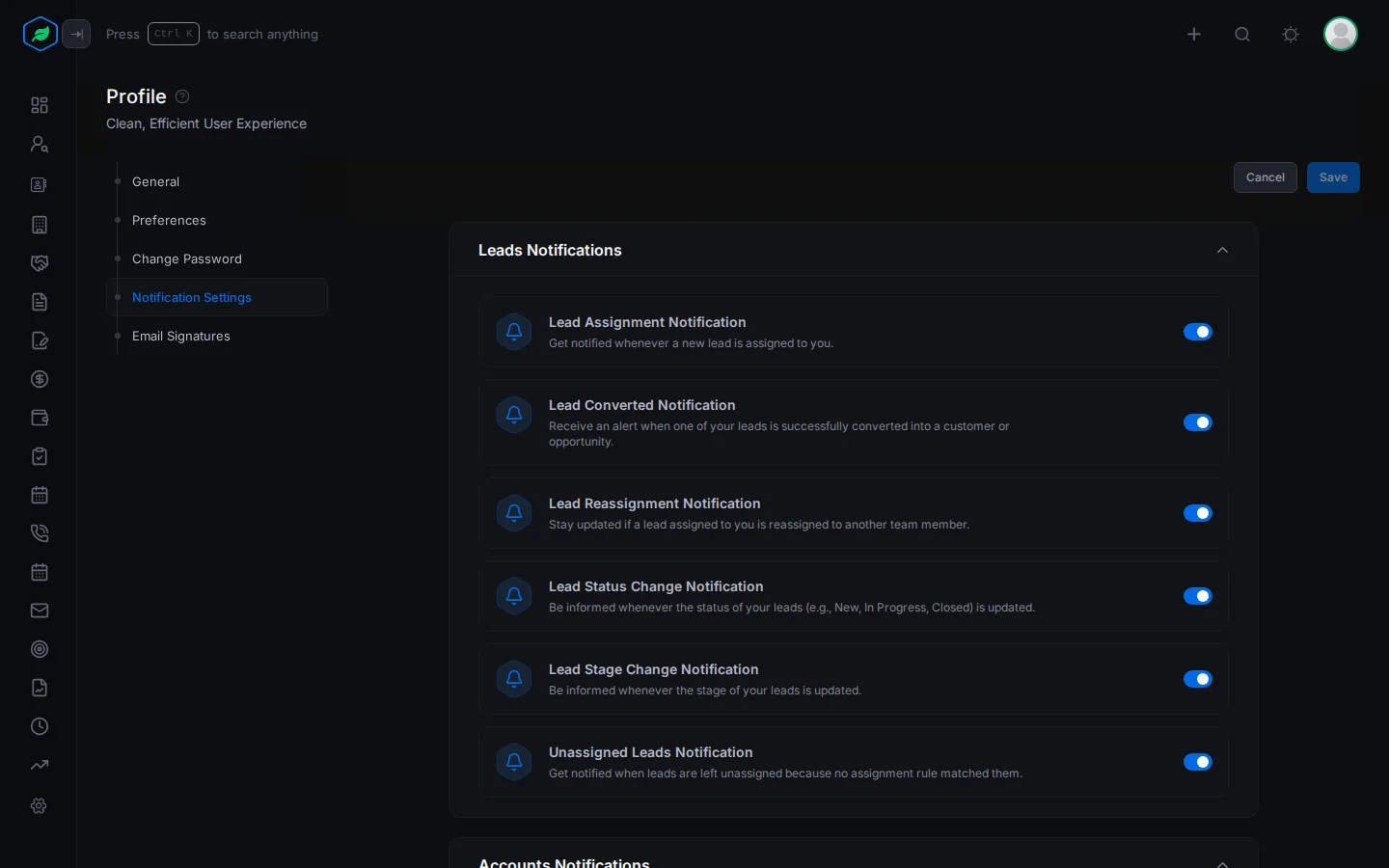Switch theme with the sun icon

1291,34
